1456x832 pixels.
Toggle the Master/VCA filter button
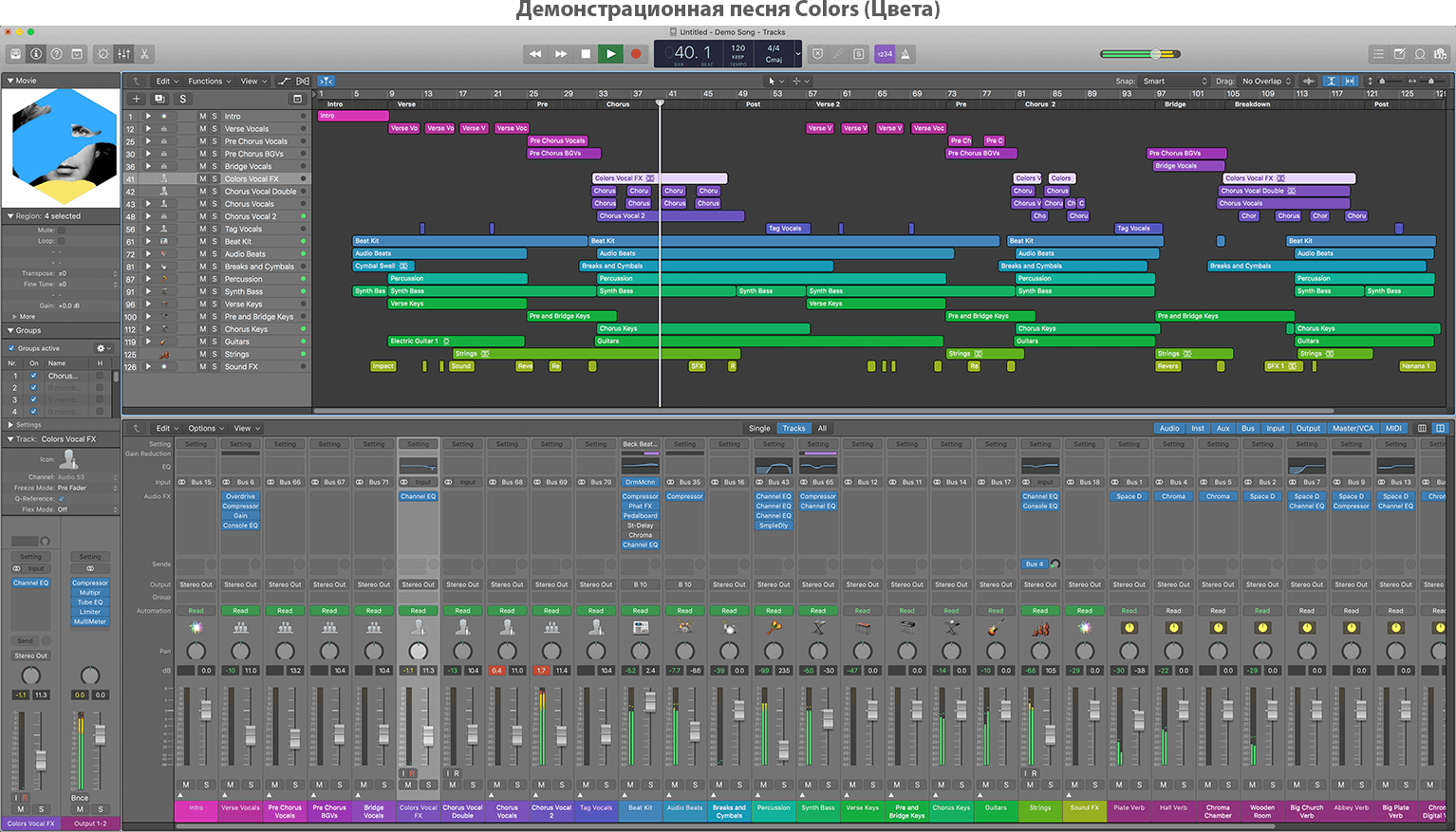point(1353,429)
